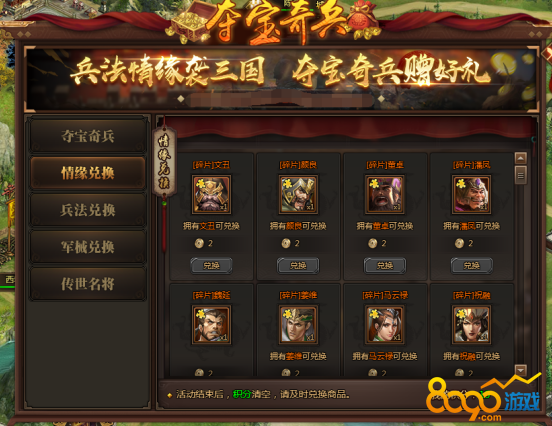Select the 祝融 fragment portrait icon
The width and height of the screenshot is (552, 426).
[471, 325]
